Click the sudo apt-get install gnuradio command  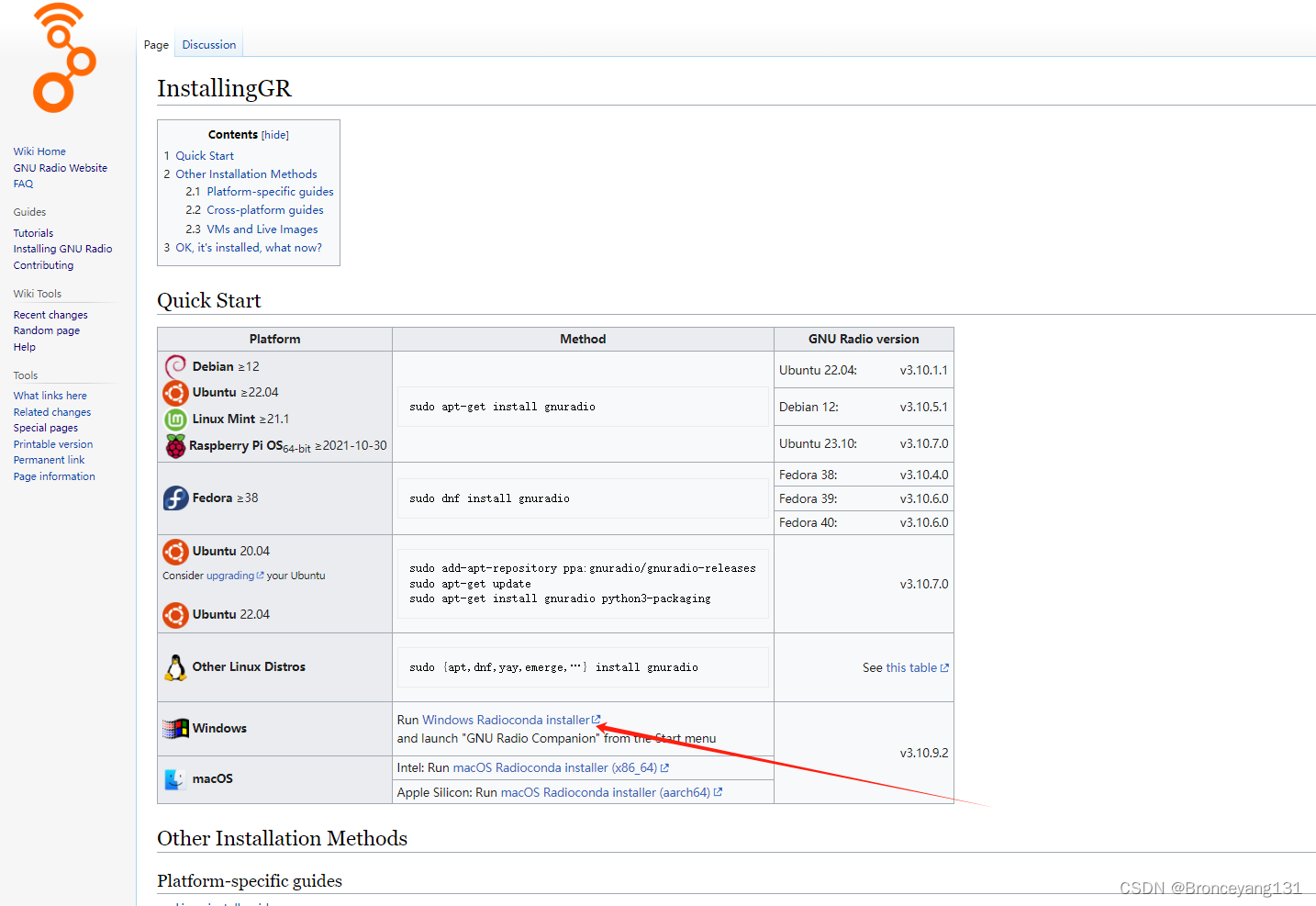502,407
